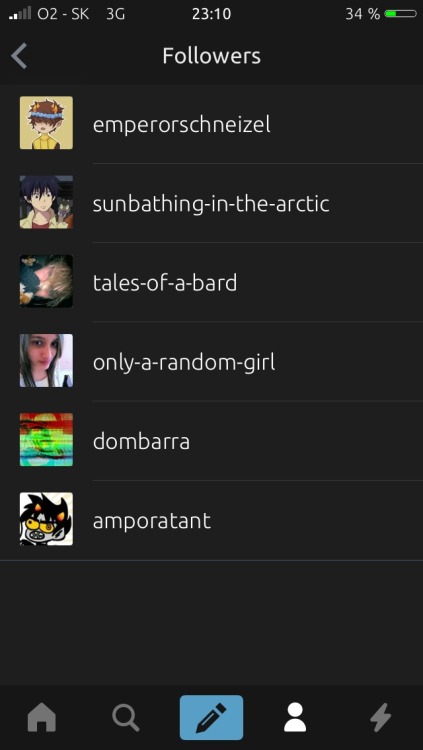The image size is (423, 750).
Task: Open emperorschneizel's avatar
Action: [46, 123]
